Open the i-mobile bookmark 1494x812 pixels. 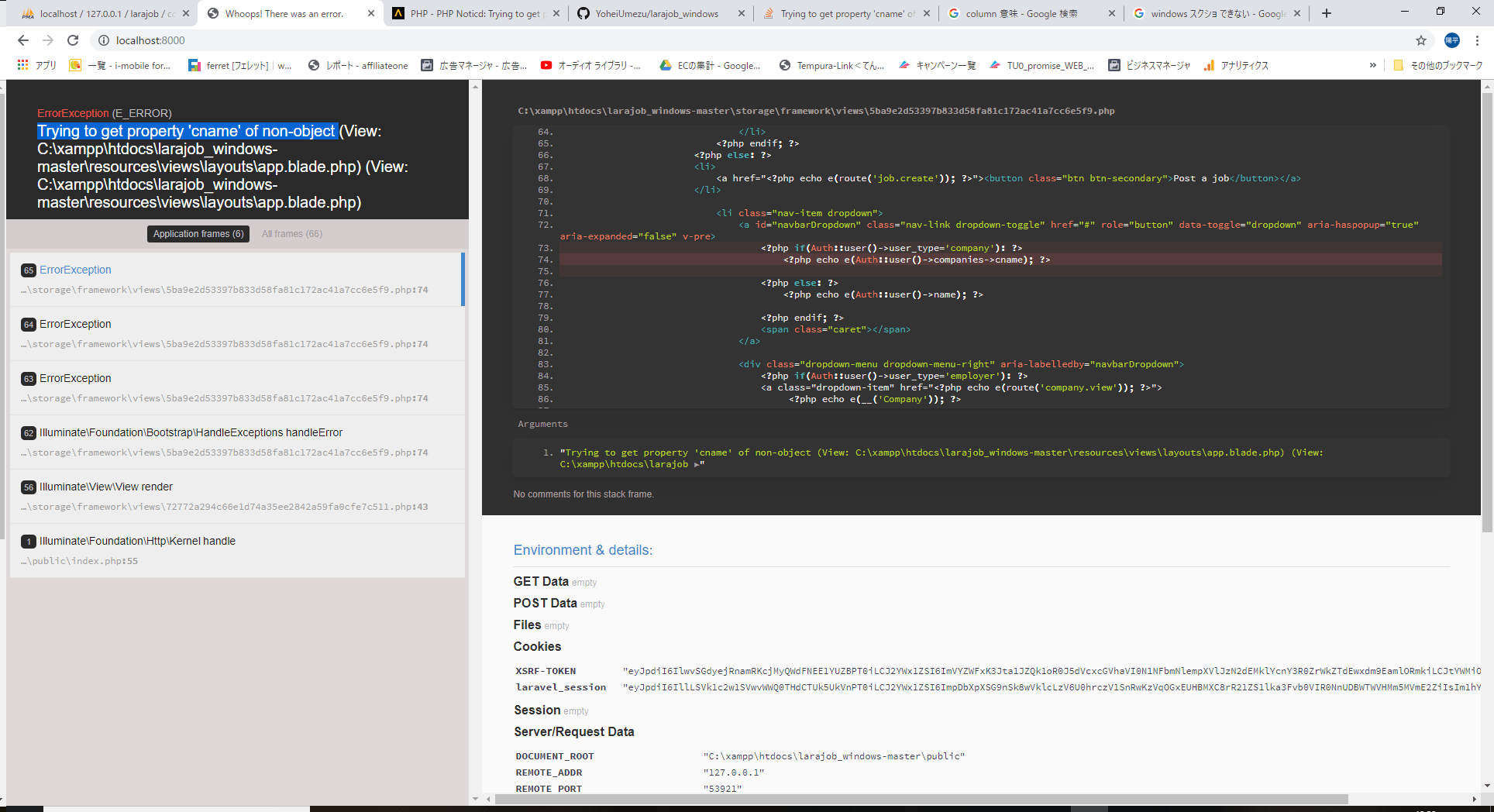point(120,65)
